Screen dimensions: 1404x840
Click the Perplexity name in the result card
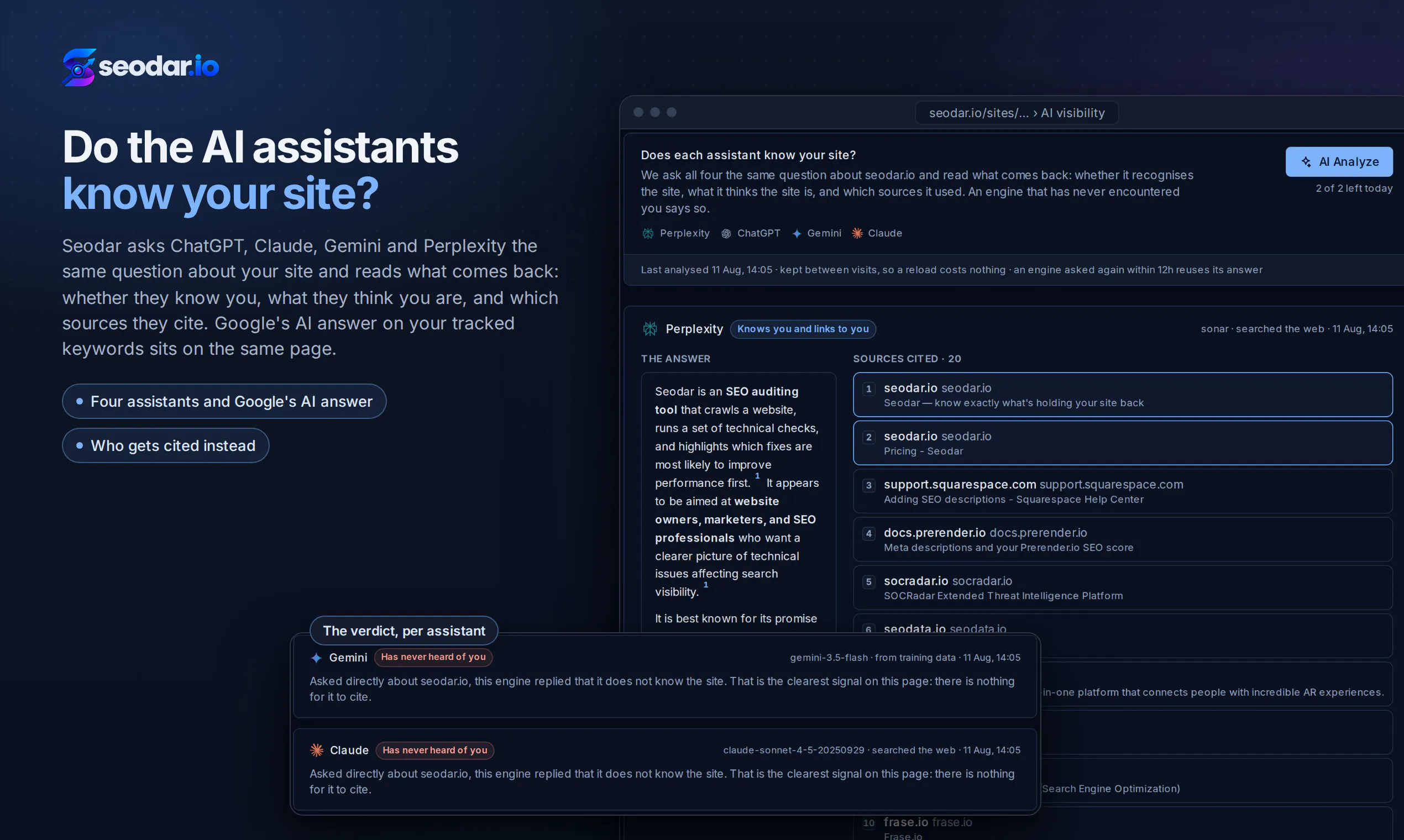tap(694, 329)
